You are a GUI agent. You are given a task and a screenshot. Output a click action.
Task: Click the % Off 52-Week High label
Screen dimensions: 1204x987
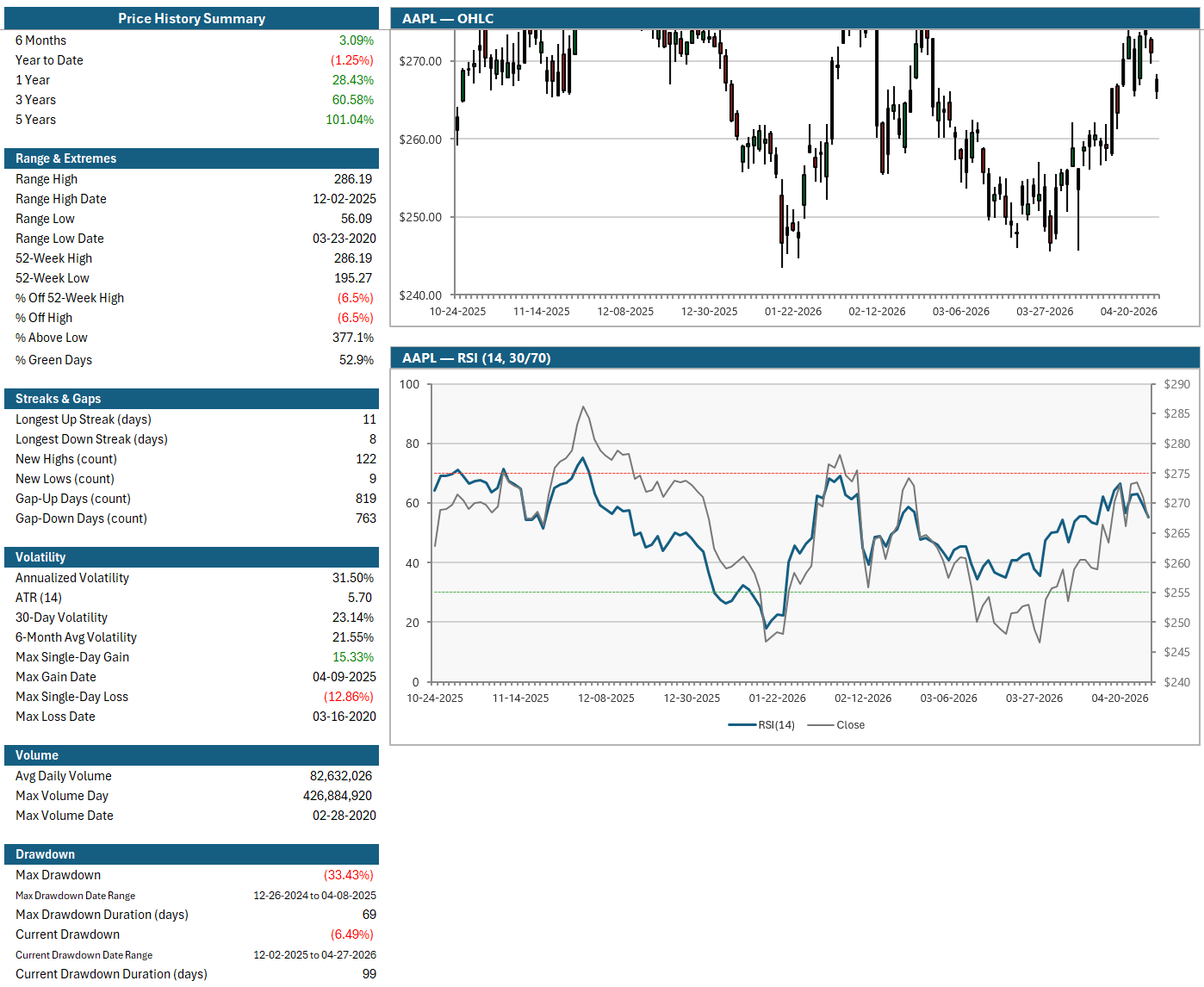tap(70, 298)
